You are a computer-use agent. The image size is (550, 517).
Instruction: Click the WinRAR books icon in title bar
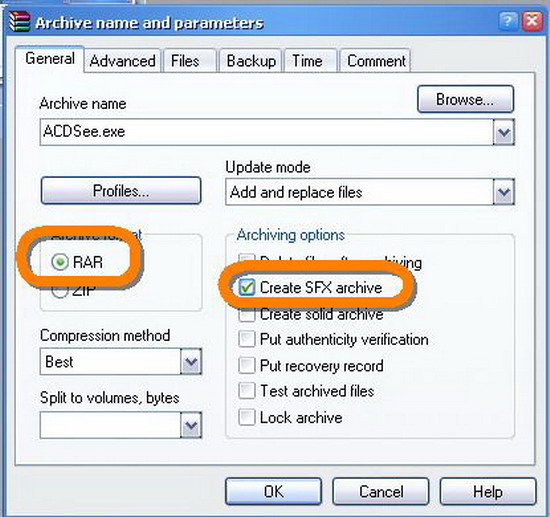click(x=20, y=22)
